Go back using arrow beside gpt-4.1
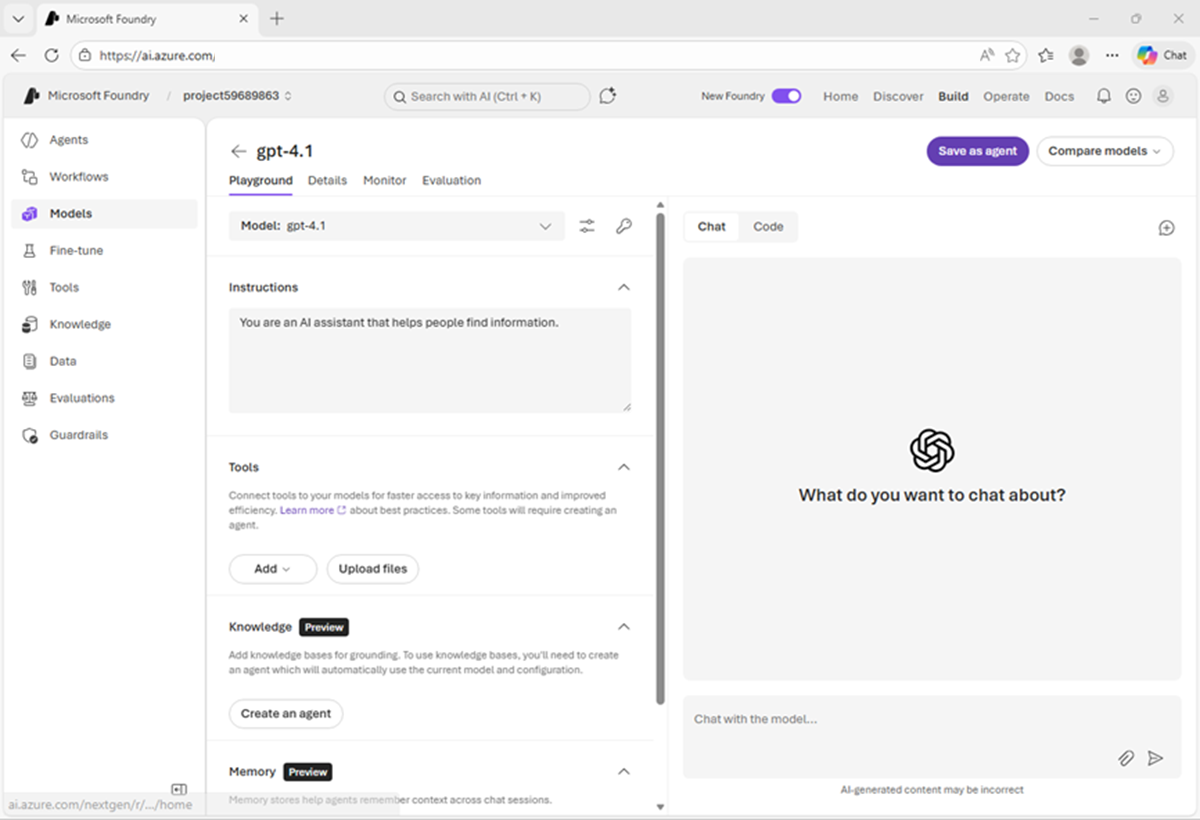This screenshot has height=820, width=1200. (x=238, y=151)
